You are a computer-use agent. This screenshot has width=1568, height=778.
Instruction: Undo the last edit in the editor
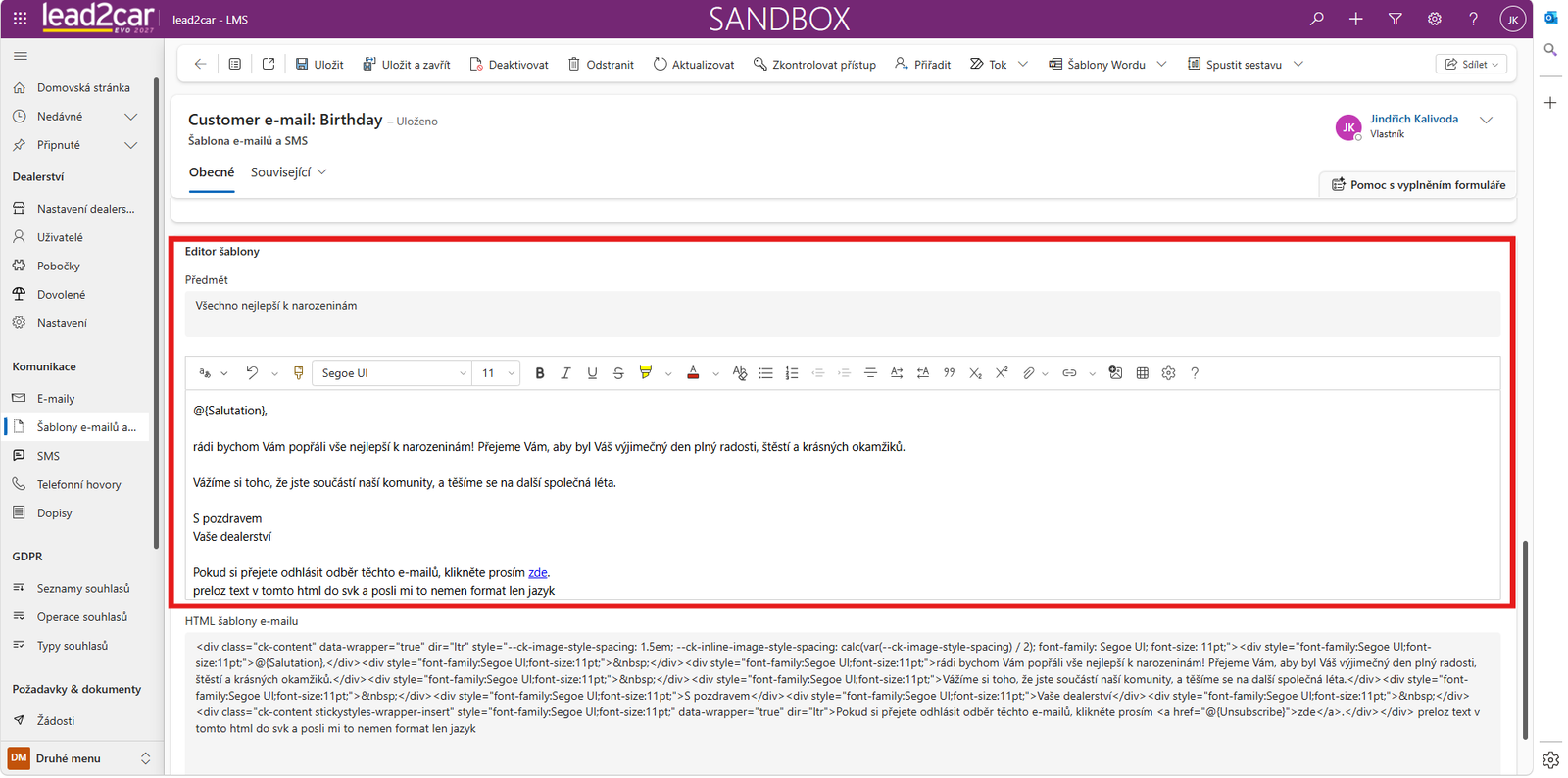[x=252, y=373]
